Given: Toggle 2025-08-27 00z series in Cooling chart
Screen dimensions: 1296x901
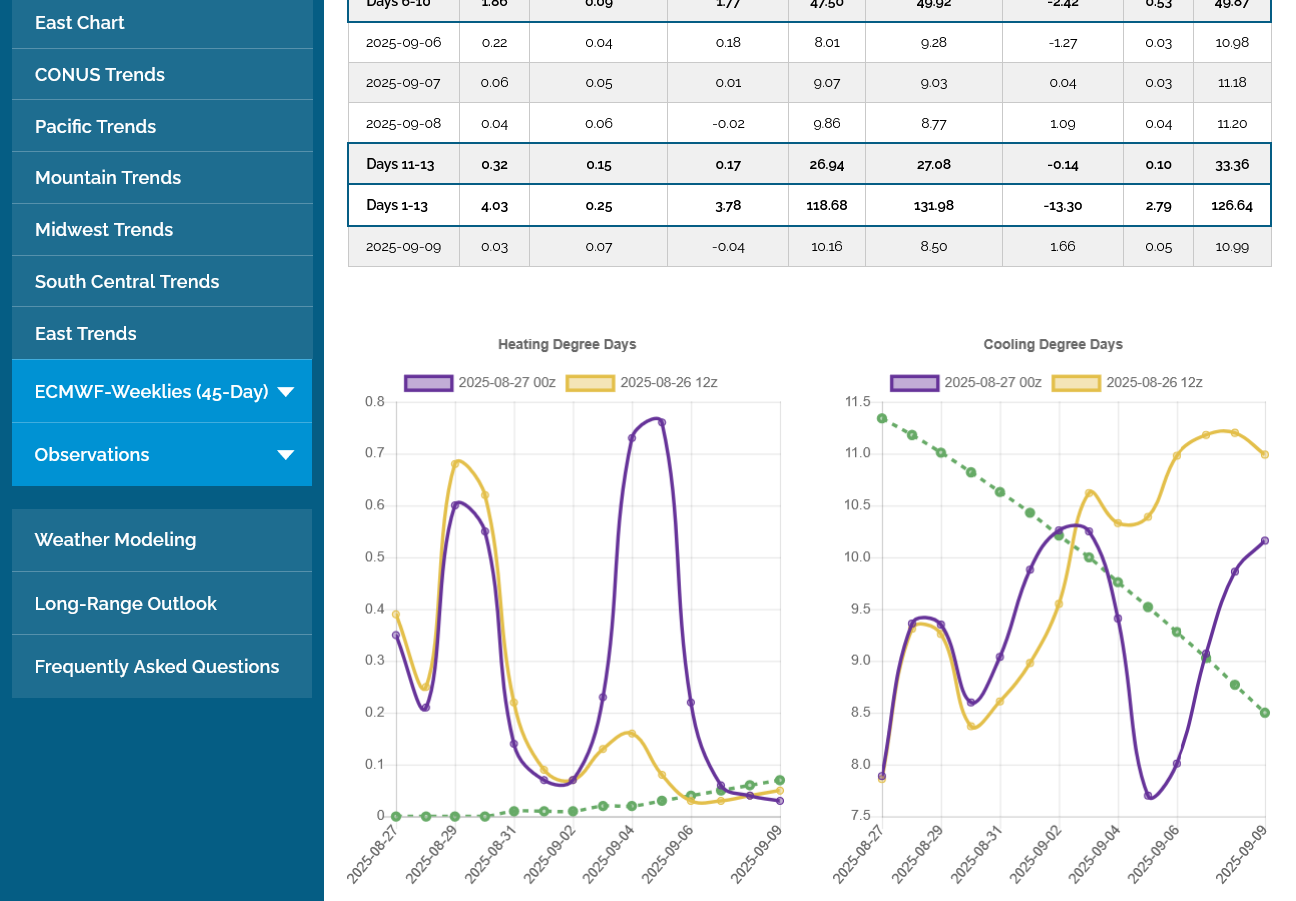Looking at the screenshot, I should pos(966,383).
